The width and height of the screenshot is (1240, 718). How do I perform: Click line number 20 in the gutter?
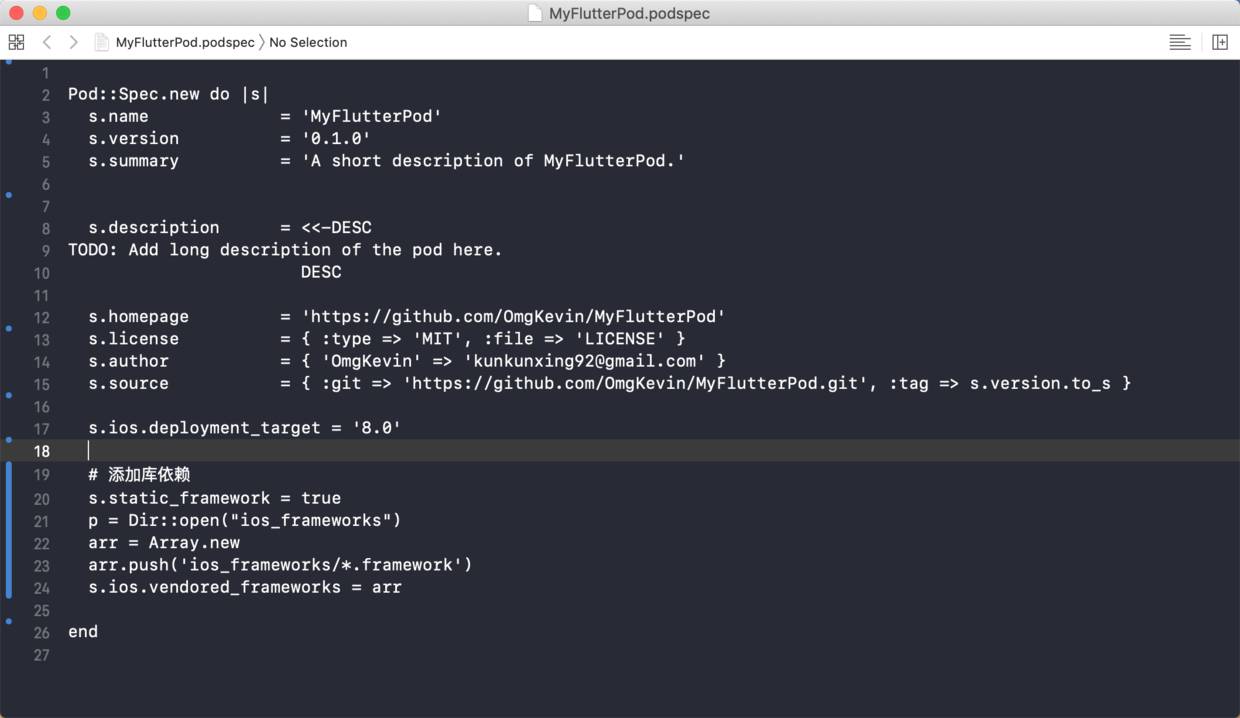[41, 497]
